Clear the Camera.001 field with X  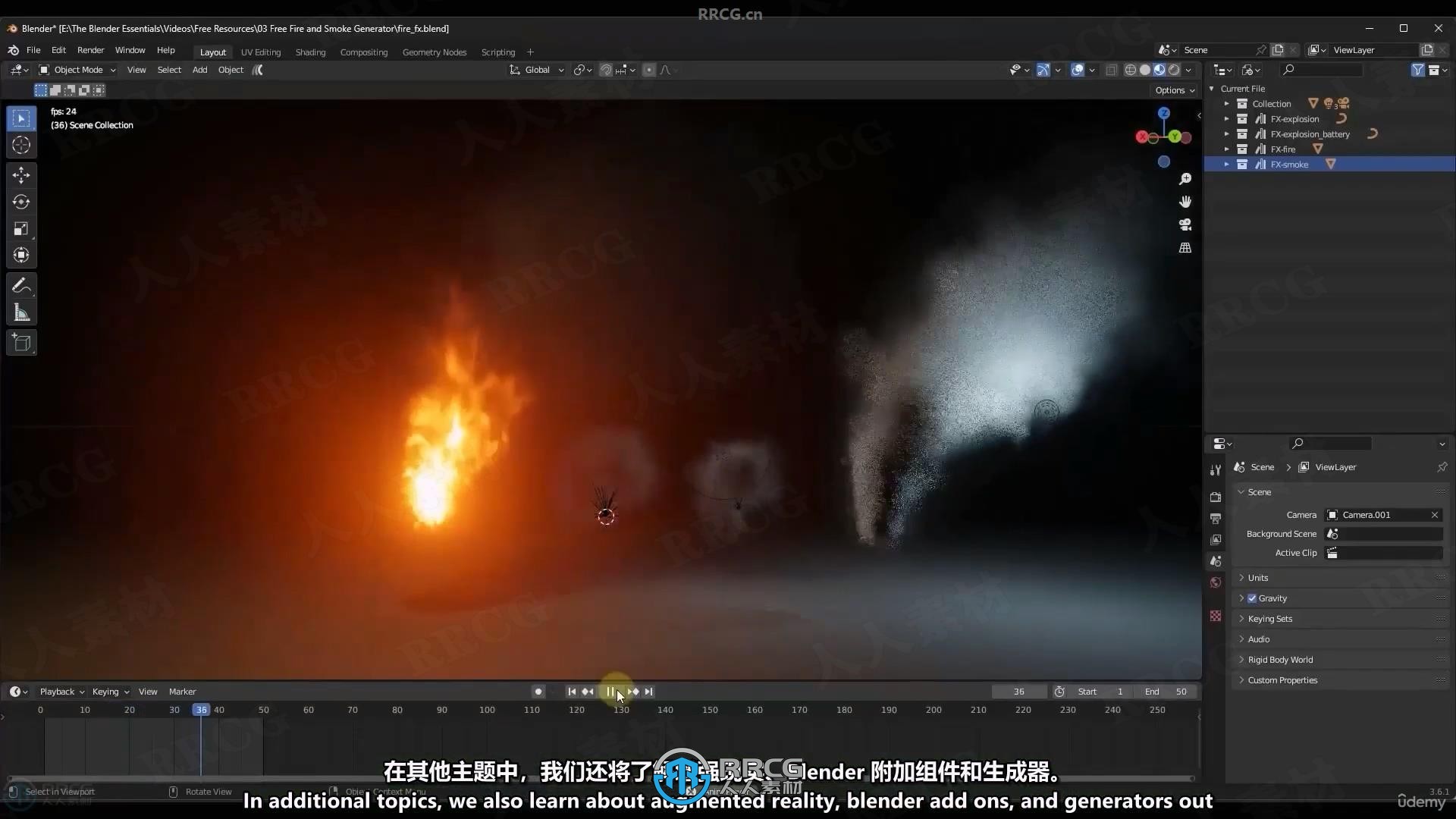click(1435, 515)
